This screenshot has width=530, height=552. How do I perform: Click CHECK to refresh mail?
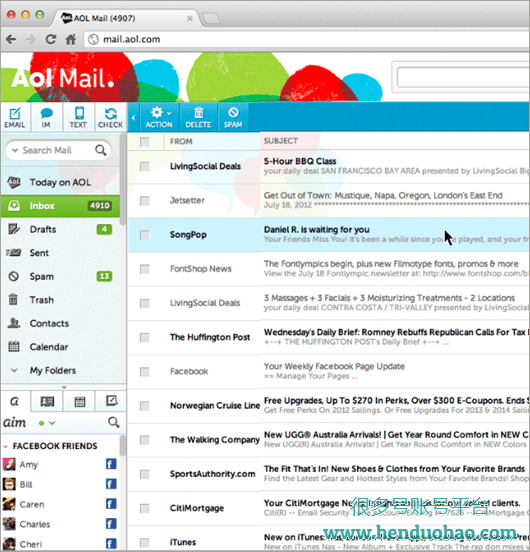(x=110, y=118)
